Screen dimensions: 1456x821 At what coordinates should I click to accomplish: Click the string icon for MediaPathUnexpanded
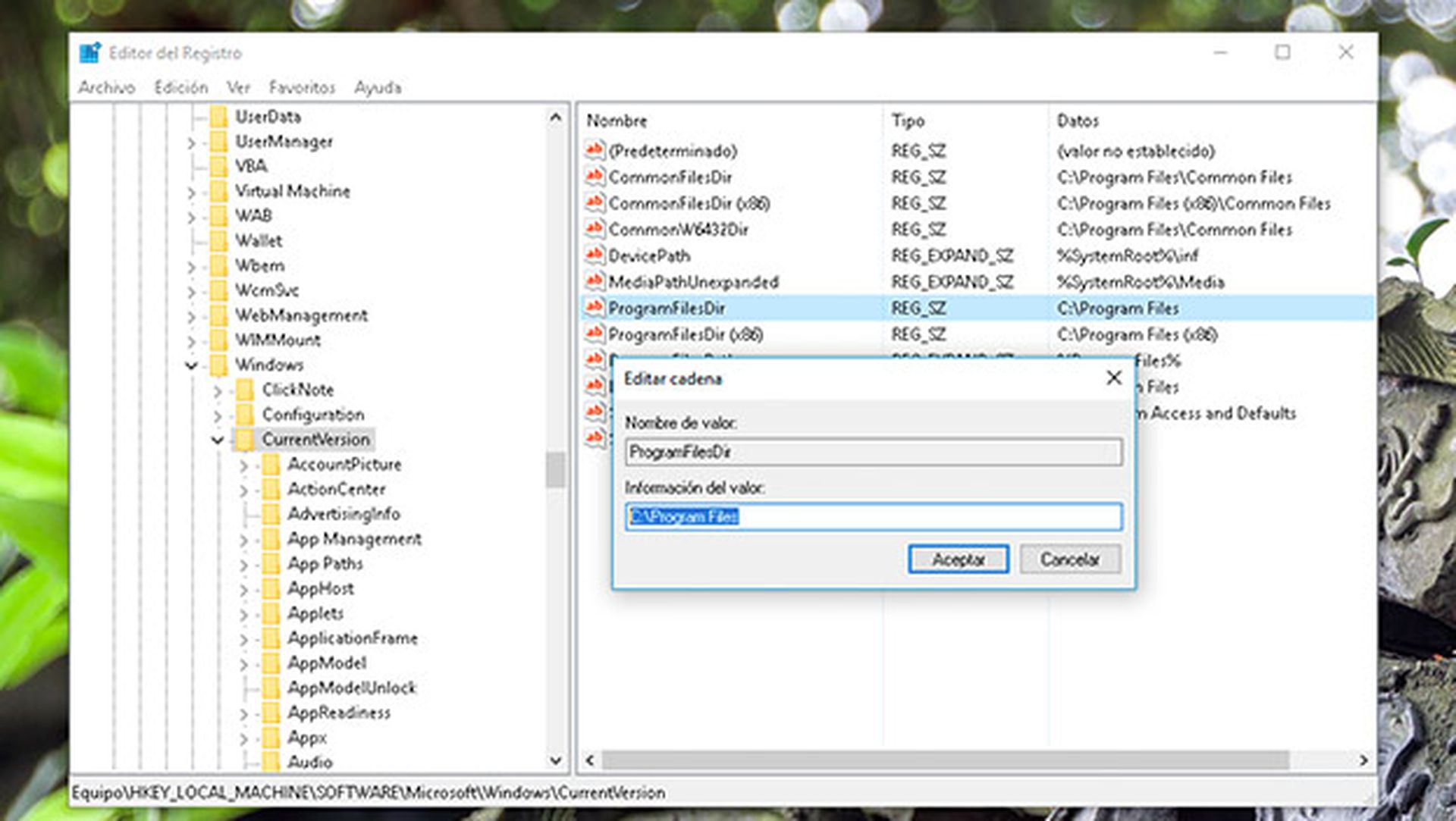click(595, 282)
